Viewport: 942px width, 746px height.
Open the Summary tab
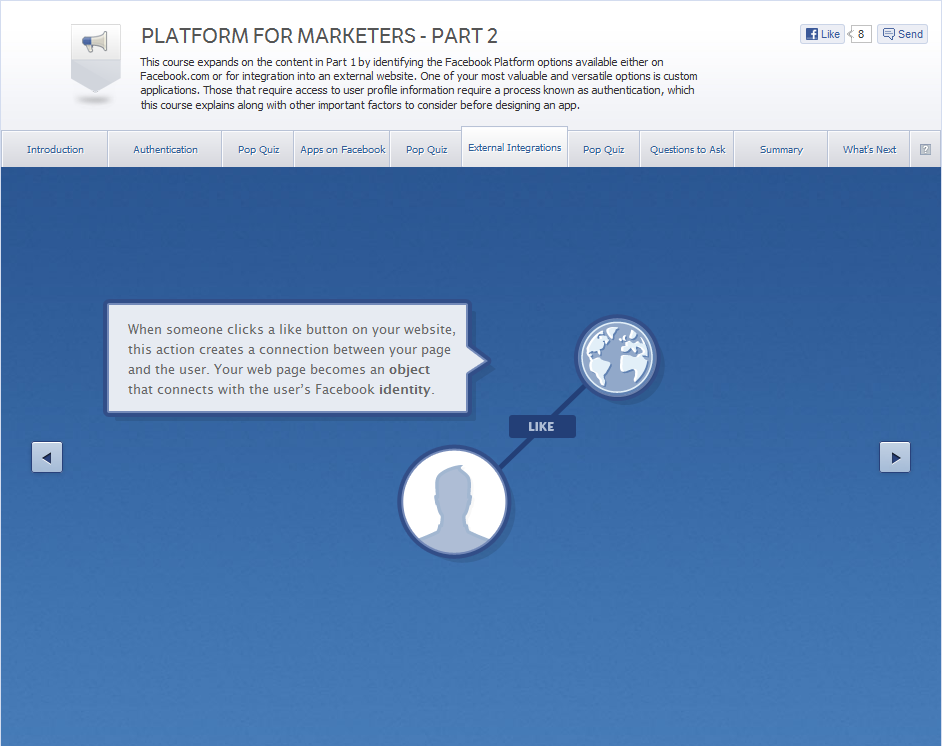[781, 150]
